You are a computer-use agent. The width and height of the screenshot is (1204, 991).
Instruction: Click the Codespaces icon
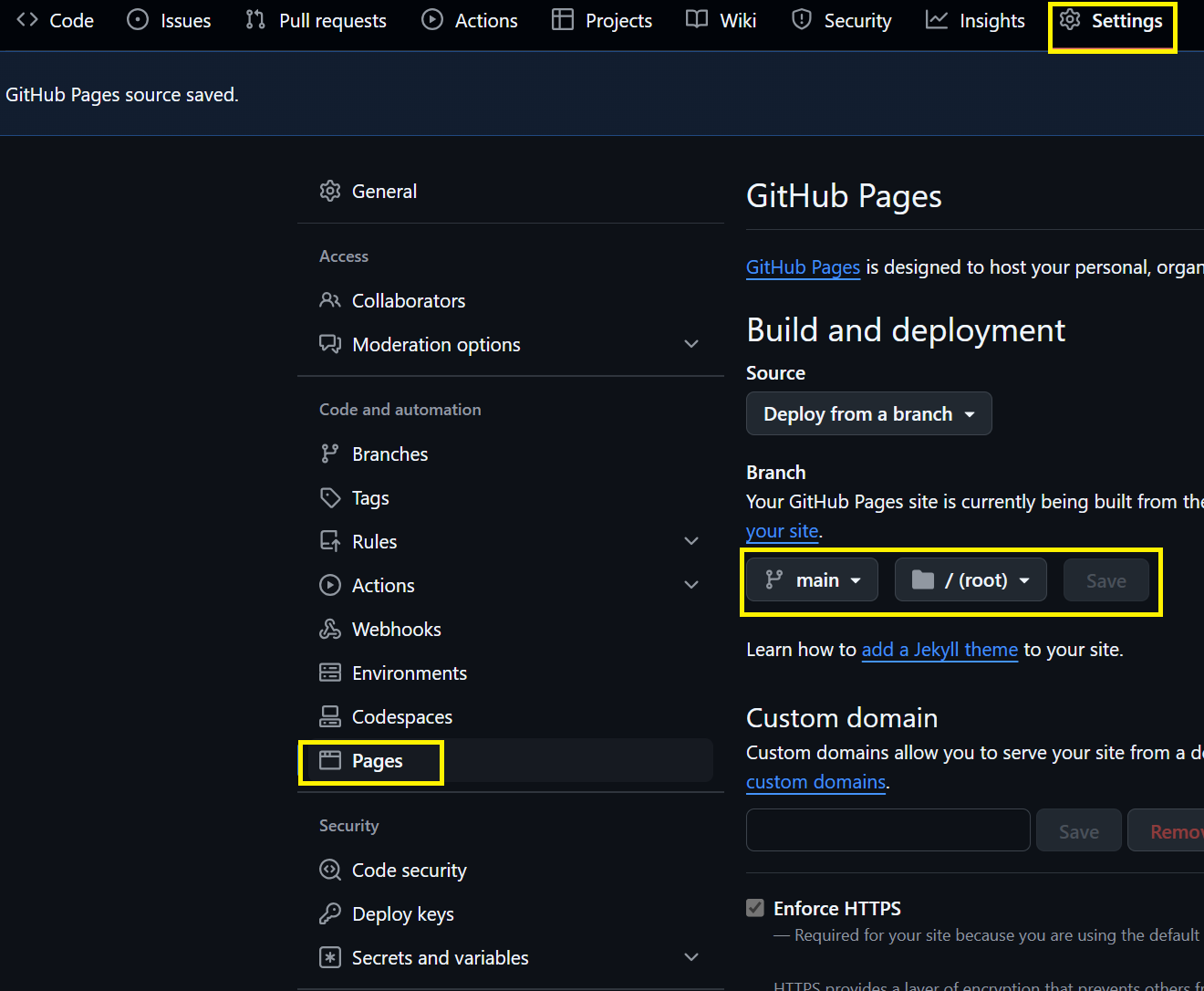click(x=330, y=716)
